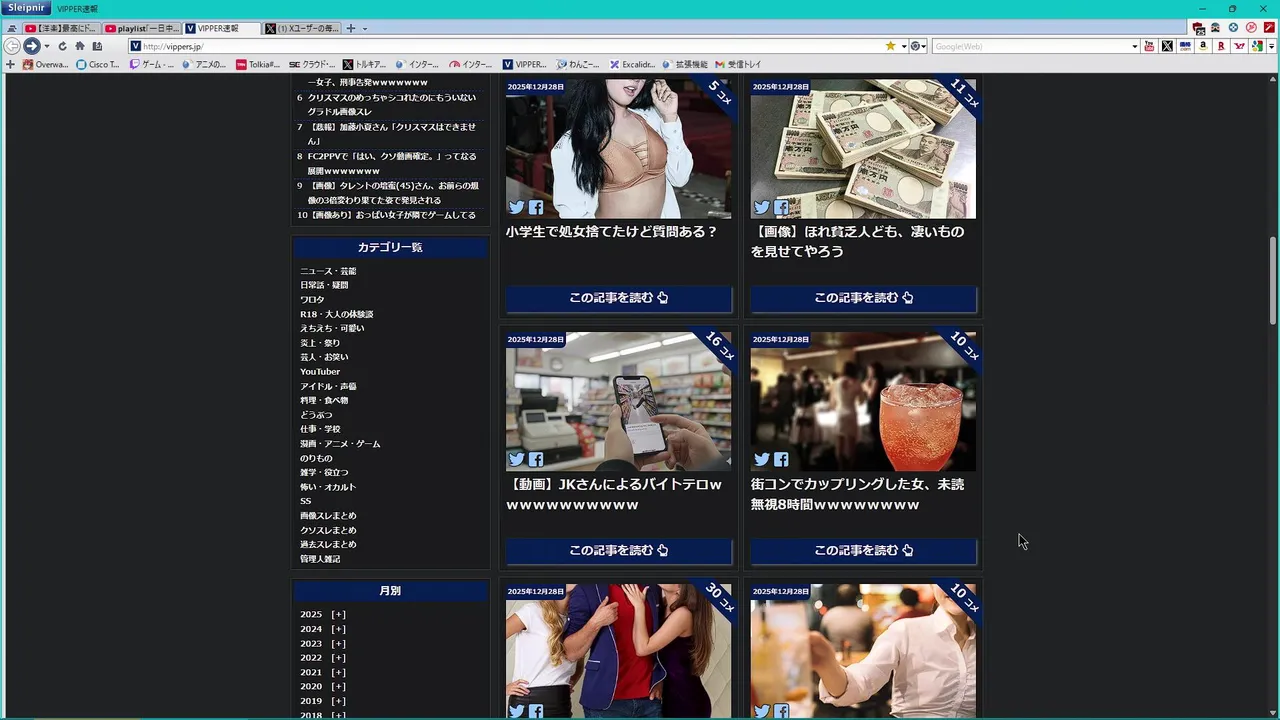1280x720 pixels.
Task: Open the convenience store phone thumbnail
Action: tap(618, 401)
